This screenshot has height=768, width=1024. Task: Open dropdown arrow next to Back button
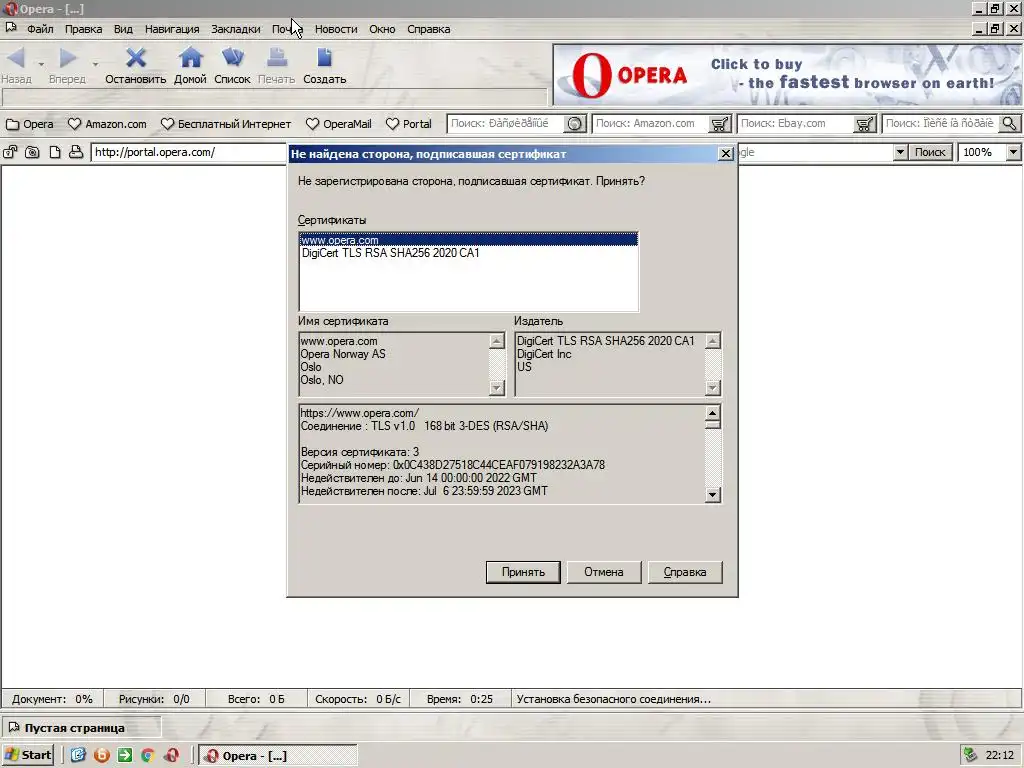click(41, 64)
